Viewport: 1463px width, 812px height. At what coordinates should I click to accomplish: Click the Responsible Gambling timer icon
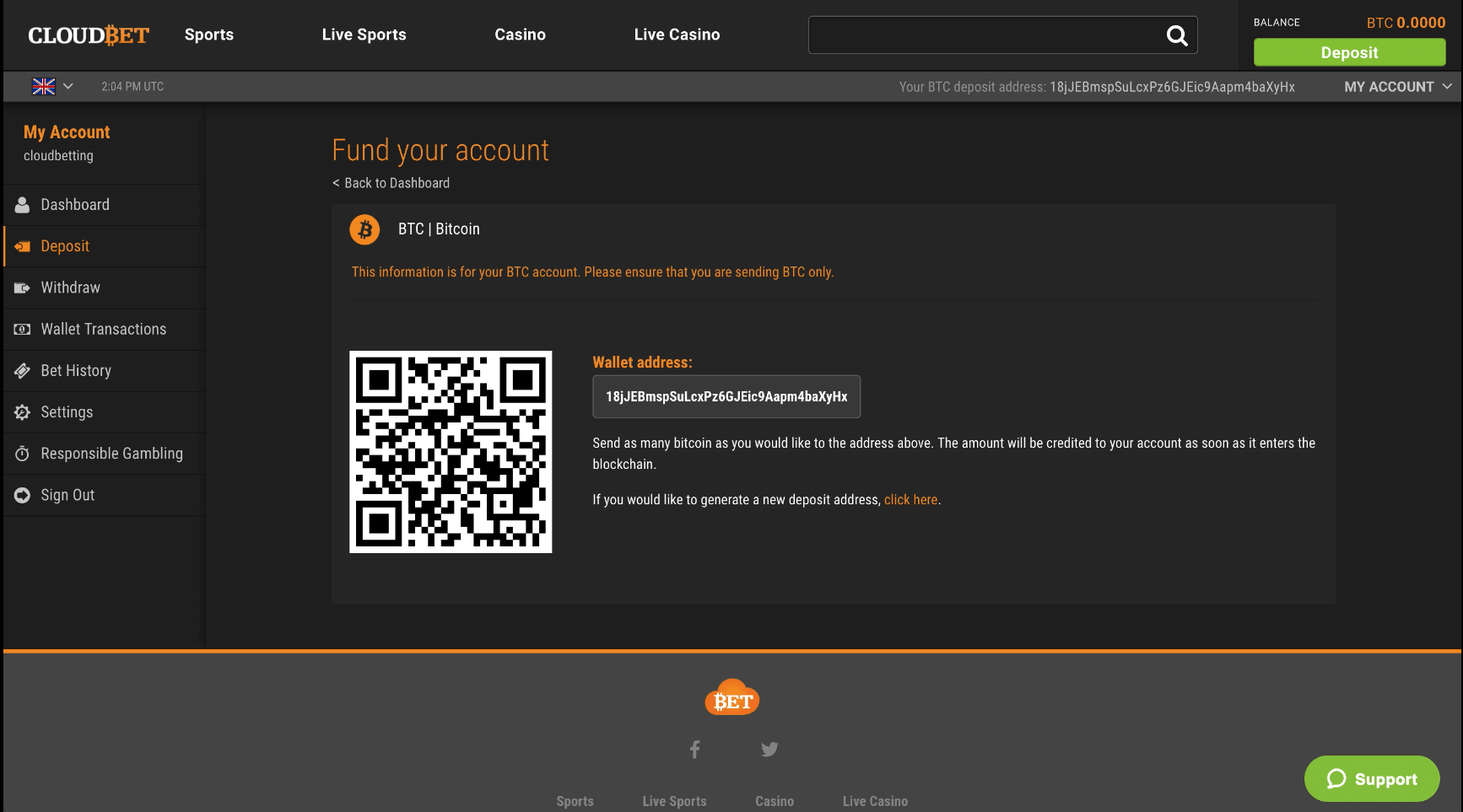pos(23,454)
